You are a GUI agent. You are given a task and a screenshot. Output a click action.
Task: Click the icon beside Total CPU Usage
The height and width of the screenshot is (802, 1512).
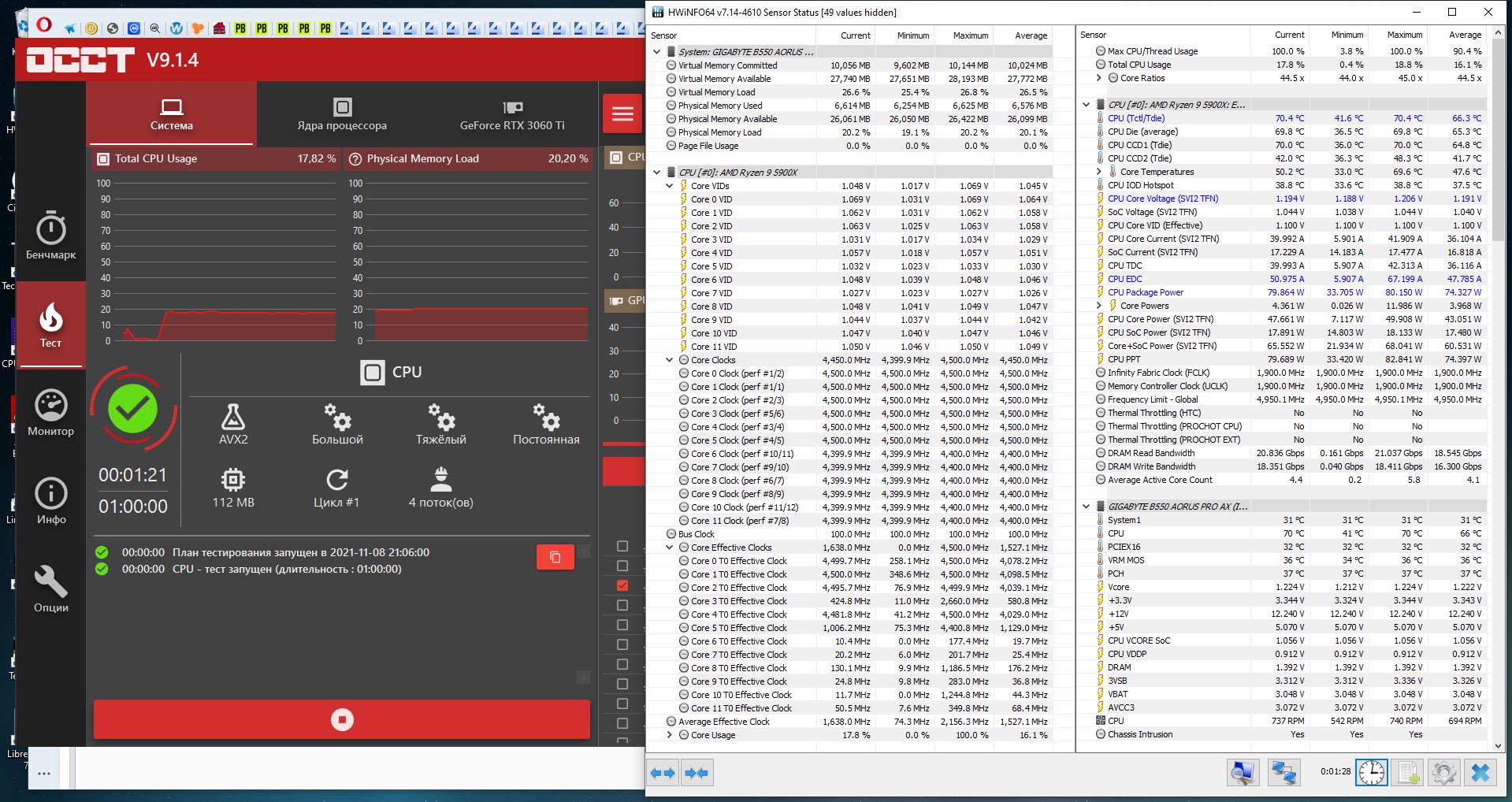click(103, 158)
